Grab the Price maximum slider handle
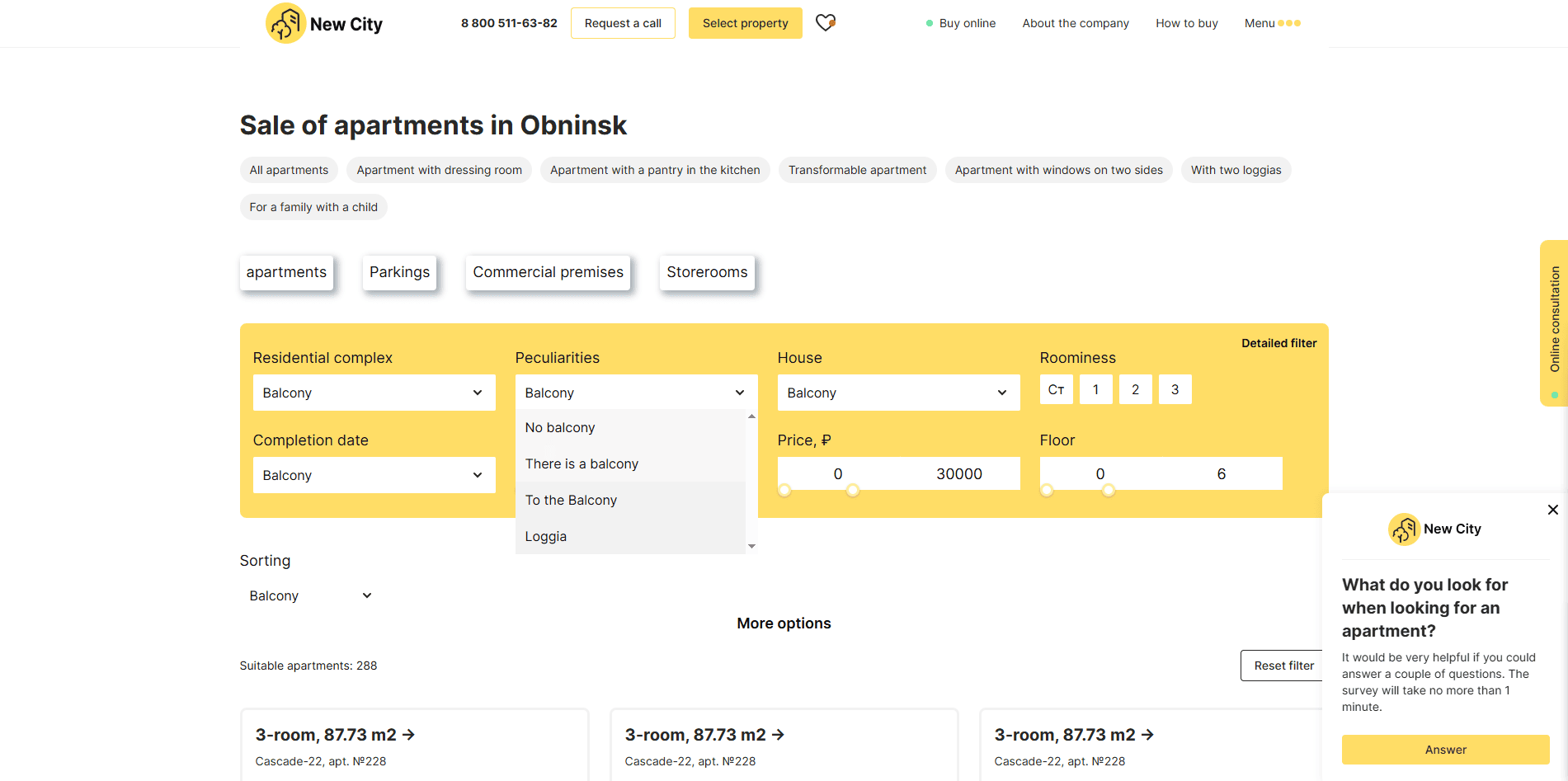 853,491
